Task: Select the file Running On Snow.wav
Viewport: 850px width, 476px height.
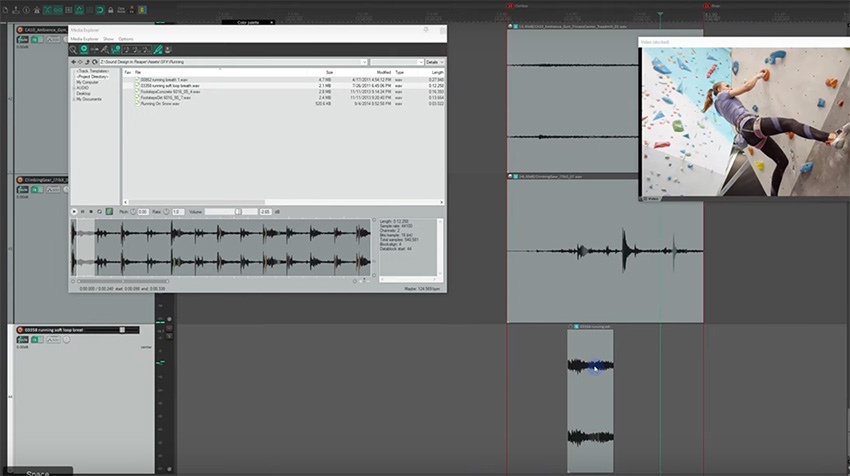Action: pyautogui.click(x=160, y=103)
